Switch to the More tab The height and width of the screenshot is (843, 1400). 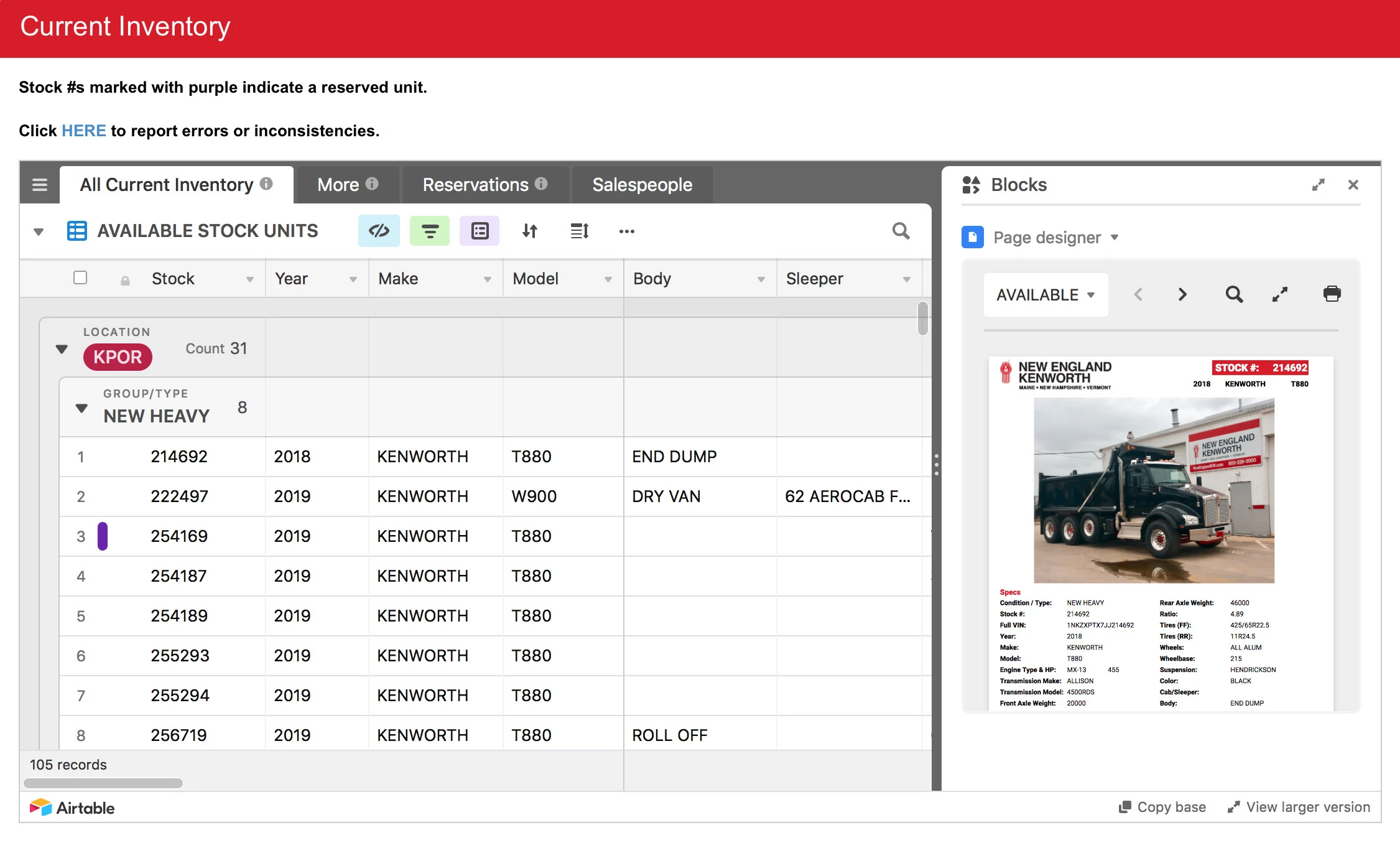[x=348, y=185]
